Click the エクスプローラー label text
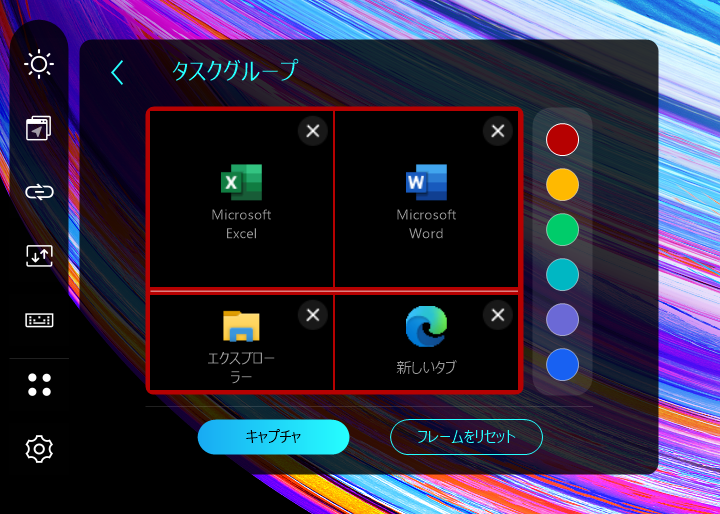The width and height of the screenshot is (720, 514). [x=242, y=367]
